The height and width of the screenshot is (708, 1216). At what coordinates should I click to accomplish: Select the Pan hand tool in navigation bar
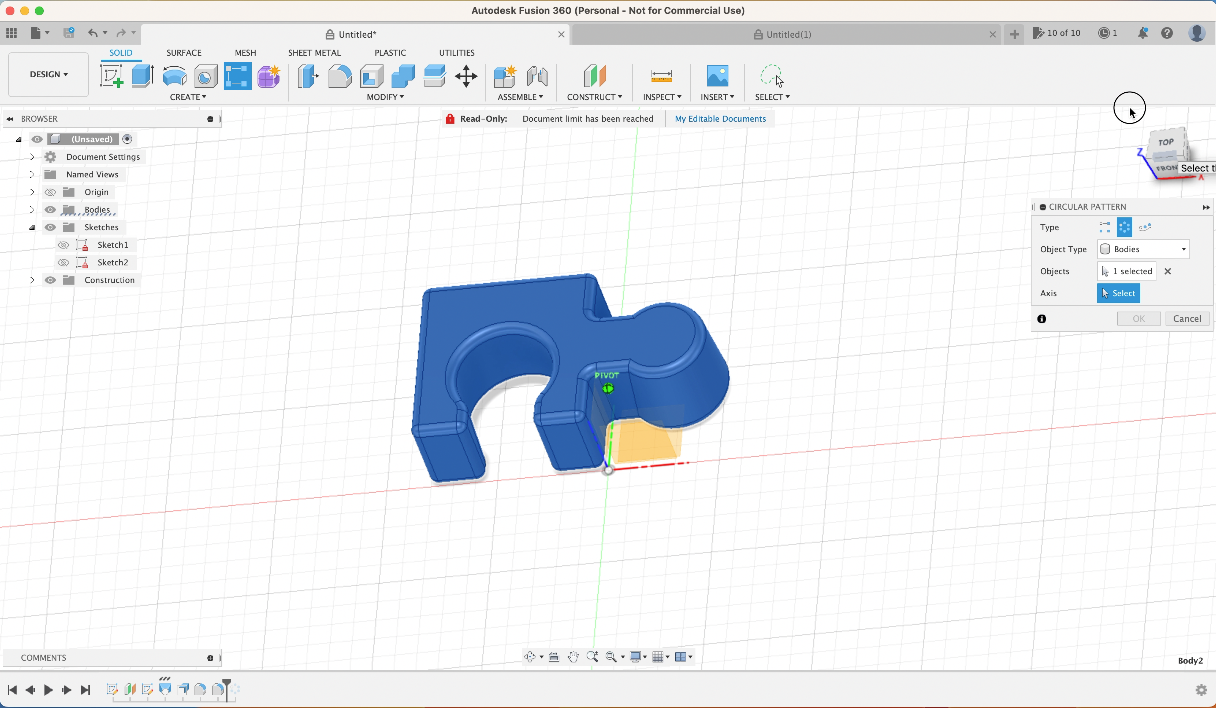tap(573, 657)
